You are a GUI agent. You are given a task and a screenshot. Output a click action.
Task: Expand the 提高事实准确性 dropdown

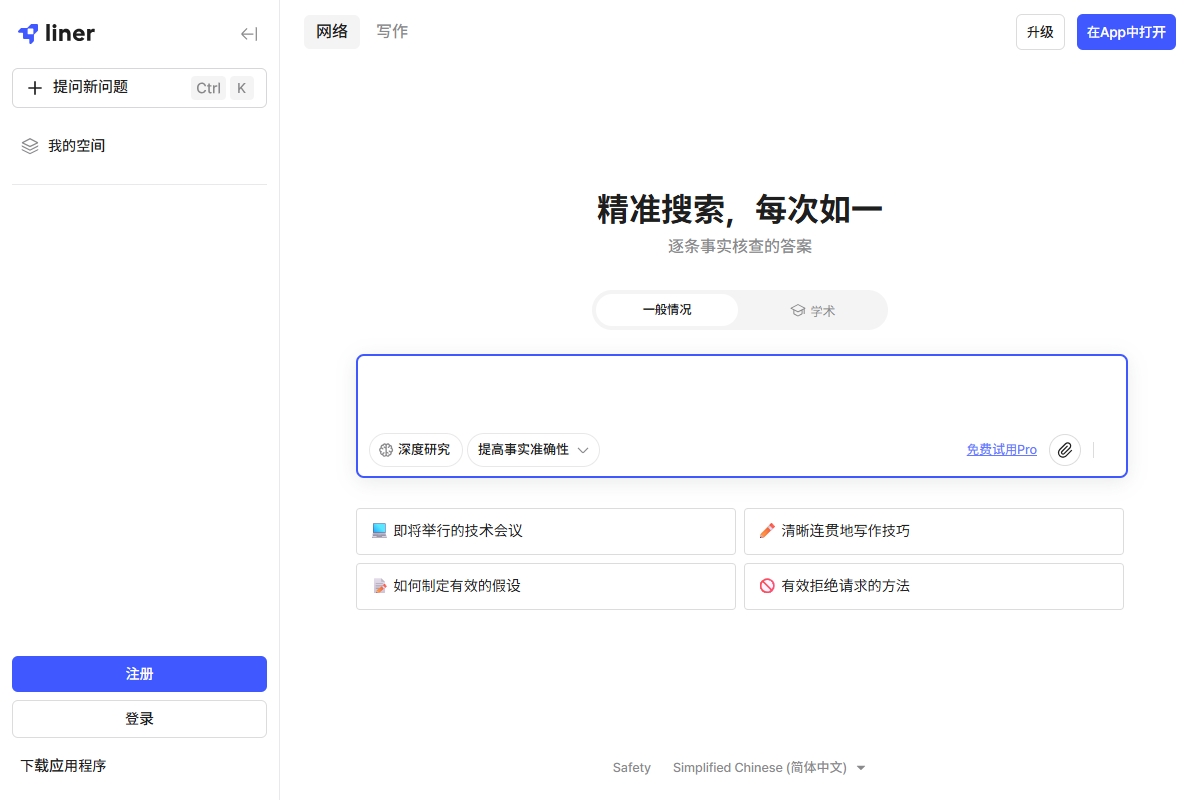point(533,450)
